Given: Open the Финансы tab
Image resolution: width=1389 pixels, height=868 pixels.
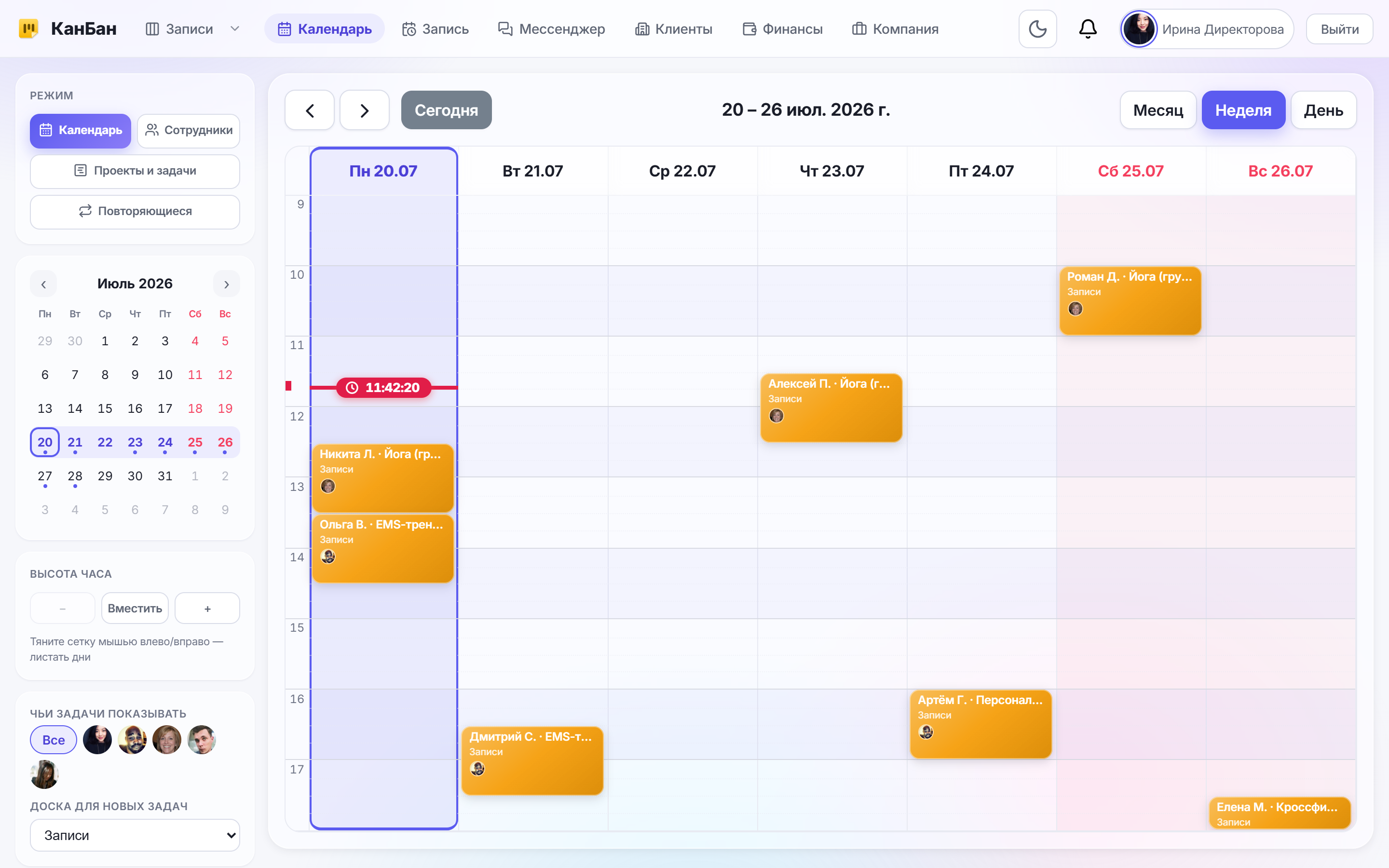Looking at the screenshot, I should click(x=782, y=29).
